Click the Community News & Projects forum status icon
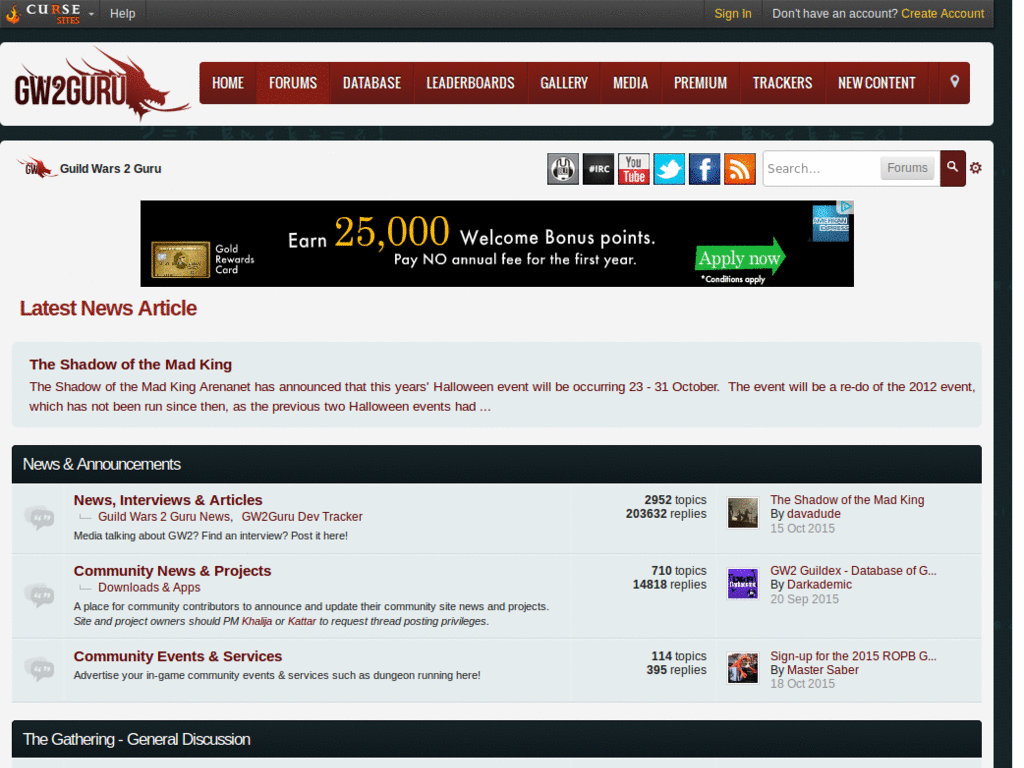The width and height of the screenshot is (1024, 768). pos(39,595)
